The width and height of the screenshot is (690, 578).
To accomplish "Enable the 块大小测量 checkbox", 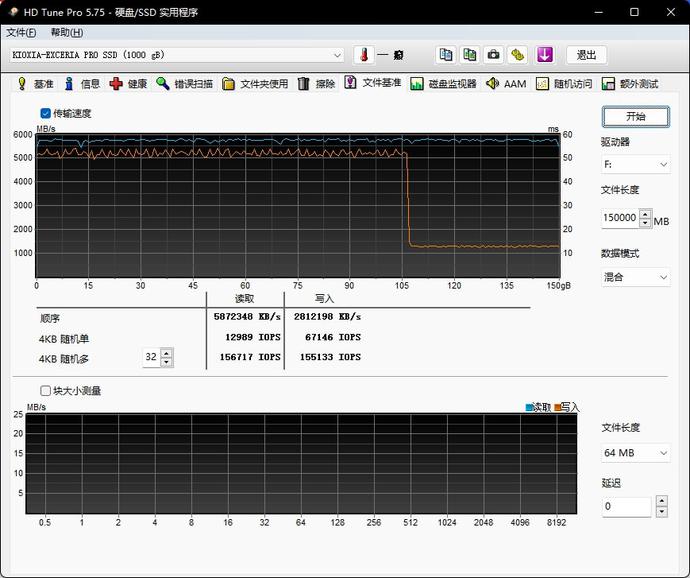I will (45, 390).
